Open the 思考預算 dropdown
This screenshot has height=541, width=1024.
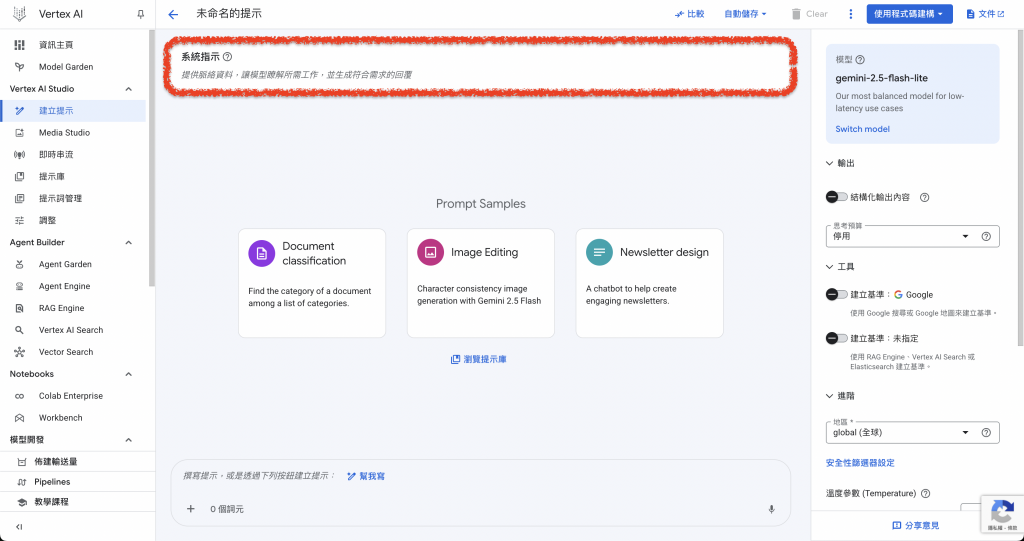pyautogui.click(x=912, y=237)
